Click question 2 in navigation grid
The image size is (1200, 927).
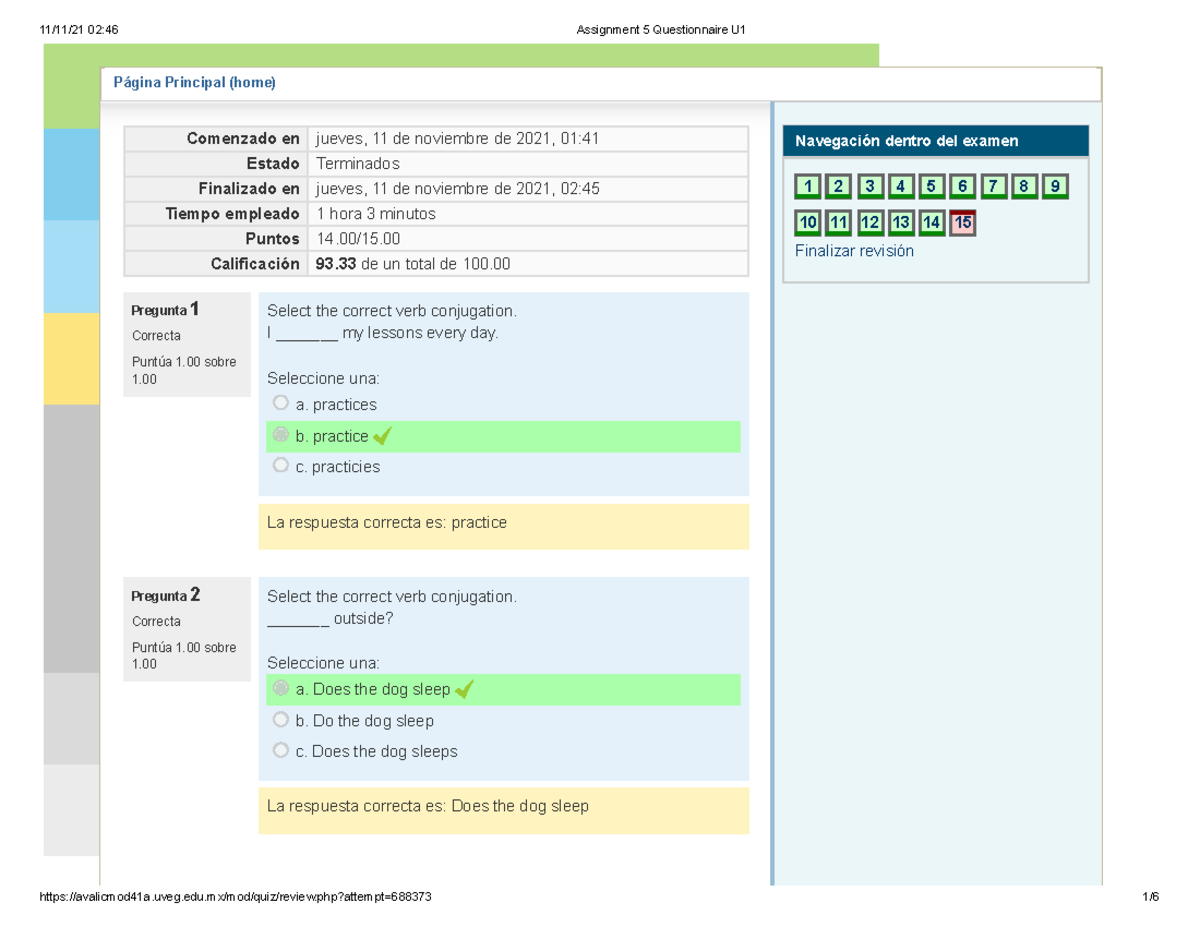tap(839, 187)
